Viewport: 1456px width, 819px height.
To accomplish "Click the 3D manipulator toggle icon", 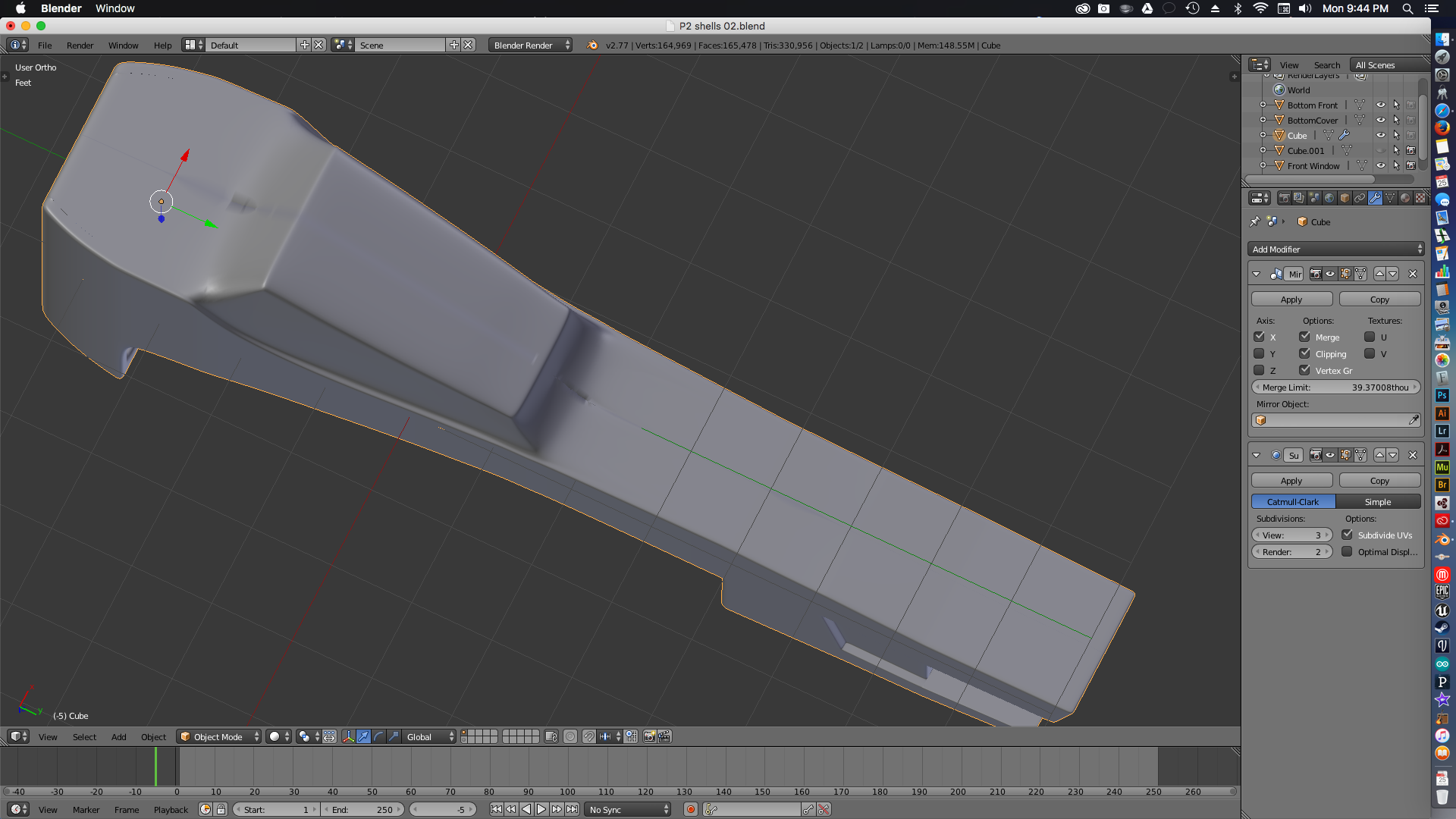I will point(348,736).
